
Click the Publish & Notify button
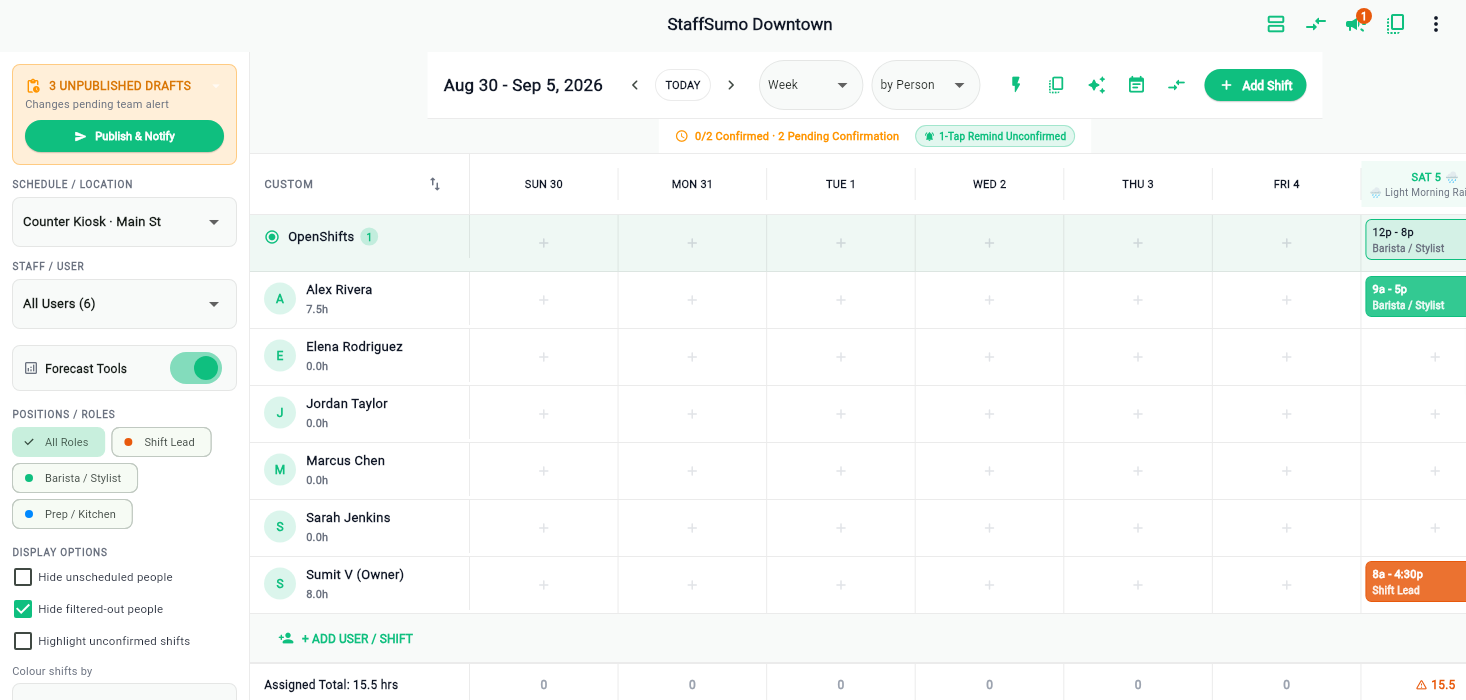click(124, 136)
